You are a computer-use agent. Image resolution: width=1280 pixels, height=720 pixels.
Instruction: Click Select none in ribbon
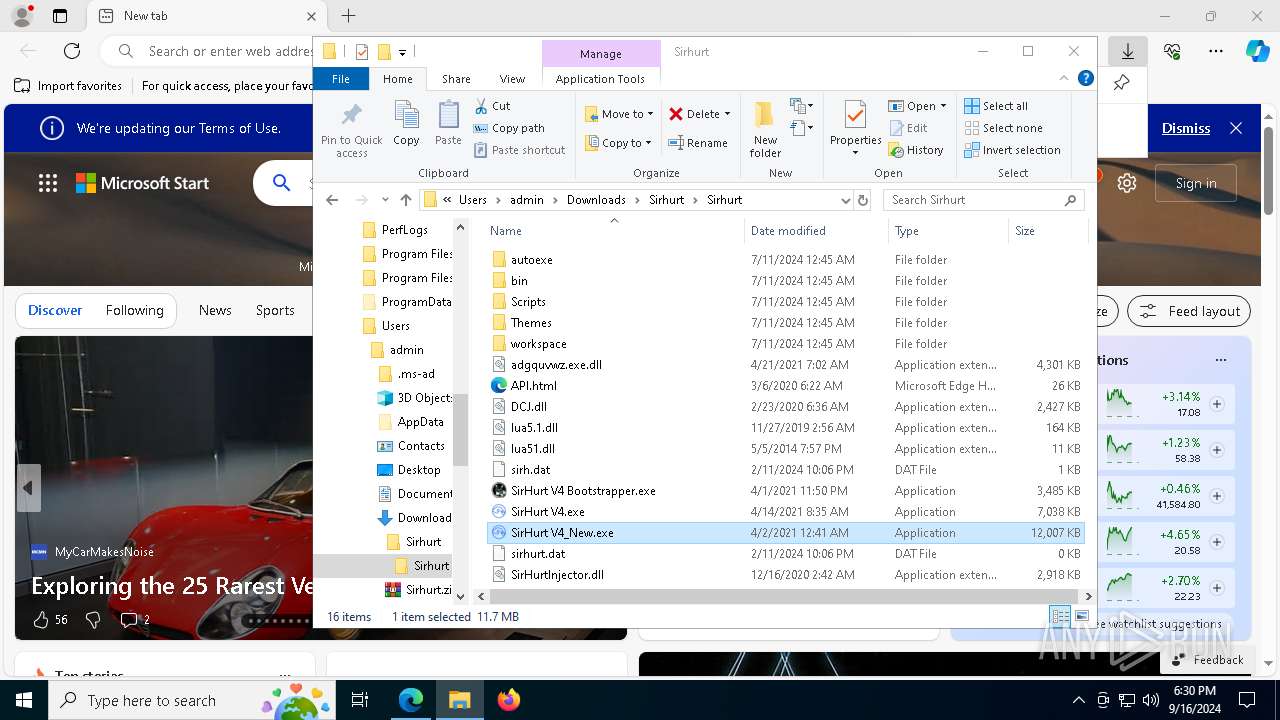coord(1003,128)
